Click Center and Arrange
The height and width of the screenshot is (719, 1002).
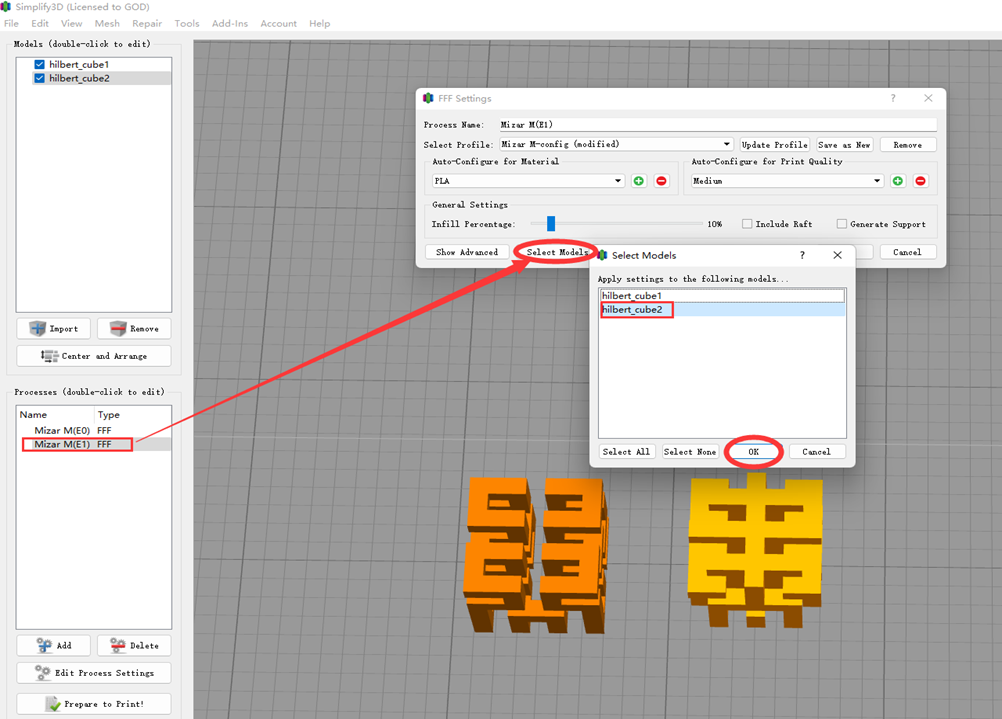(x=94, y=356)
